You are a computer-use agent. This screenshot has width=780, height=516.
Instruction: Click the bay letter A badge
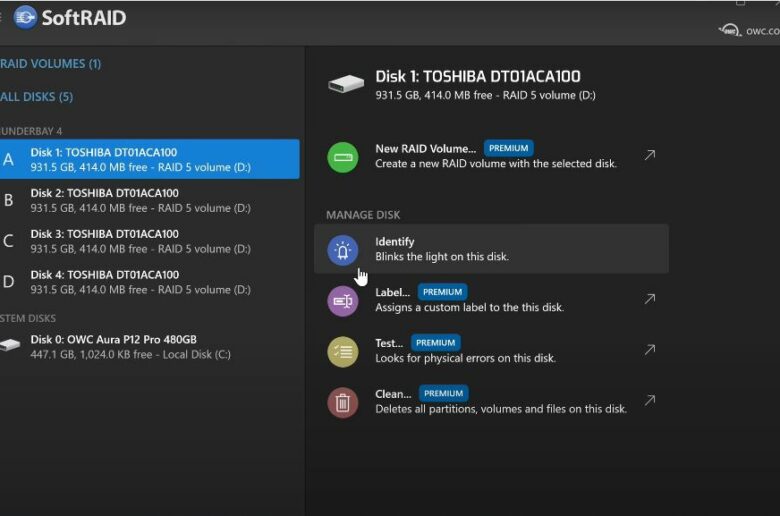point(8,160)
